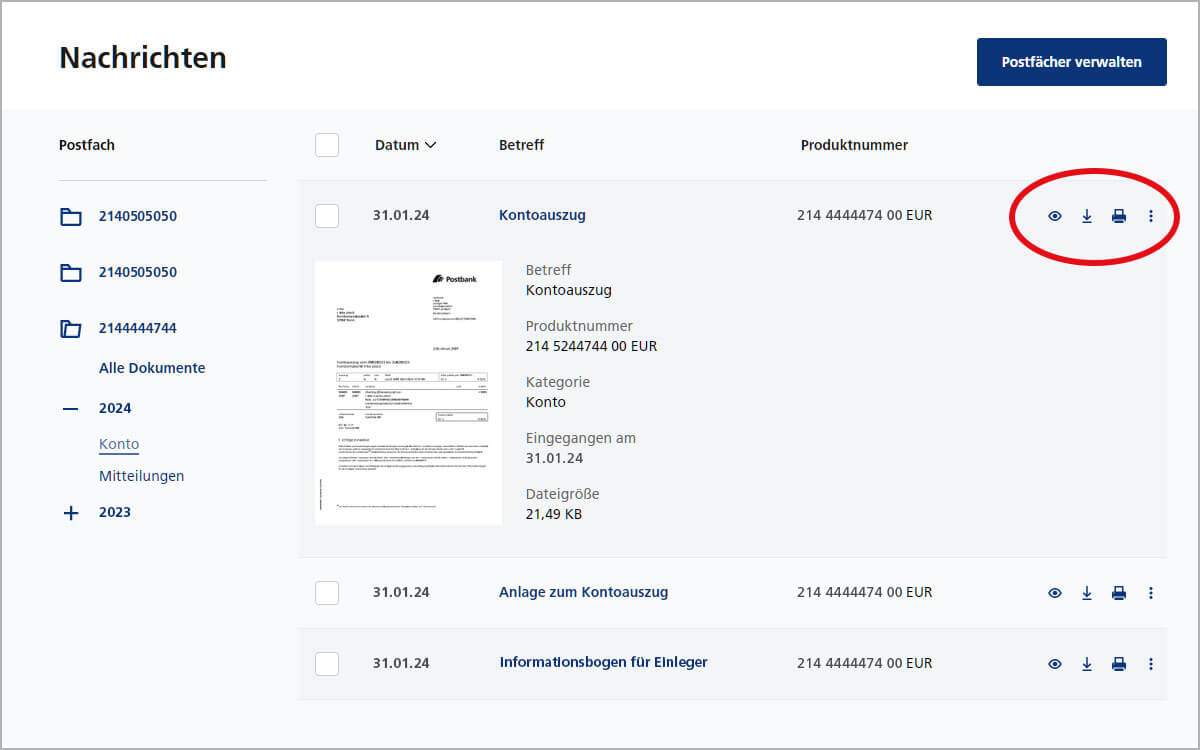Open more options for Anlage zum Kontoauszug
The width and height of the screenshot is (1200, 750).
[x=1151, y=593]
